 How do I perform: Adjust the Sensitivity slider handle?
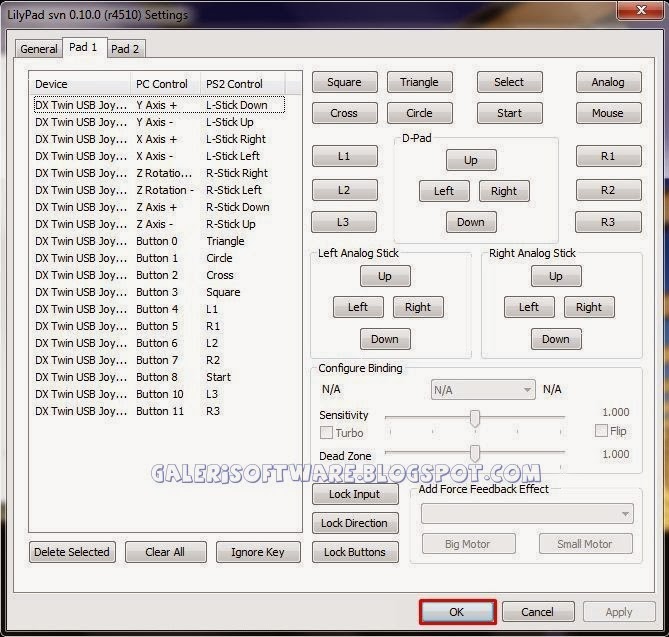pos(474,418)
